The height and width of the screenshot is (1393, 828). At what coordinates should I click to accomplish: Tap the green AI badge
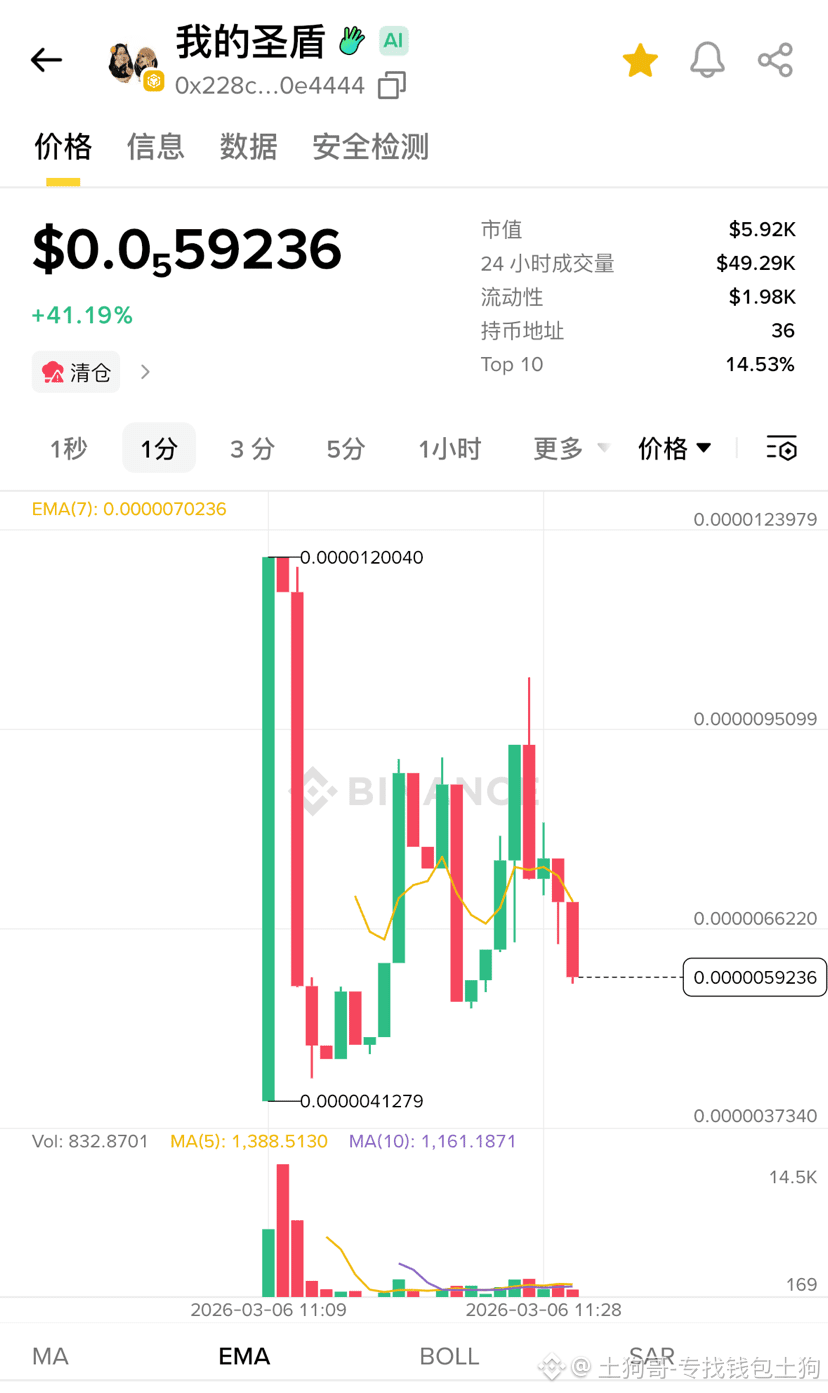click(x=394, y=41)
